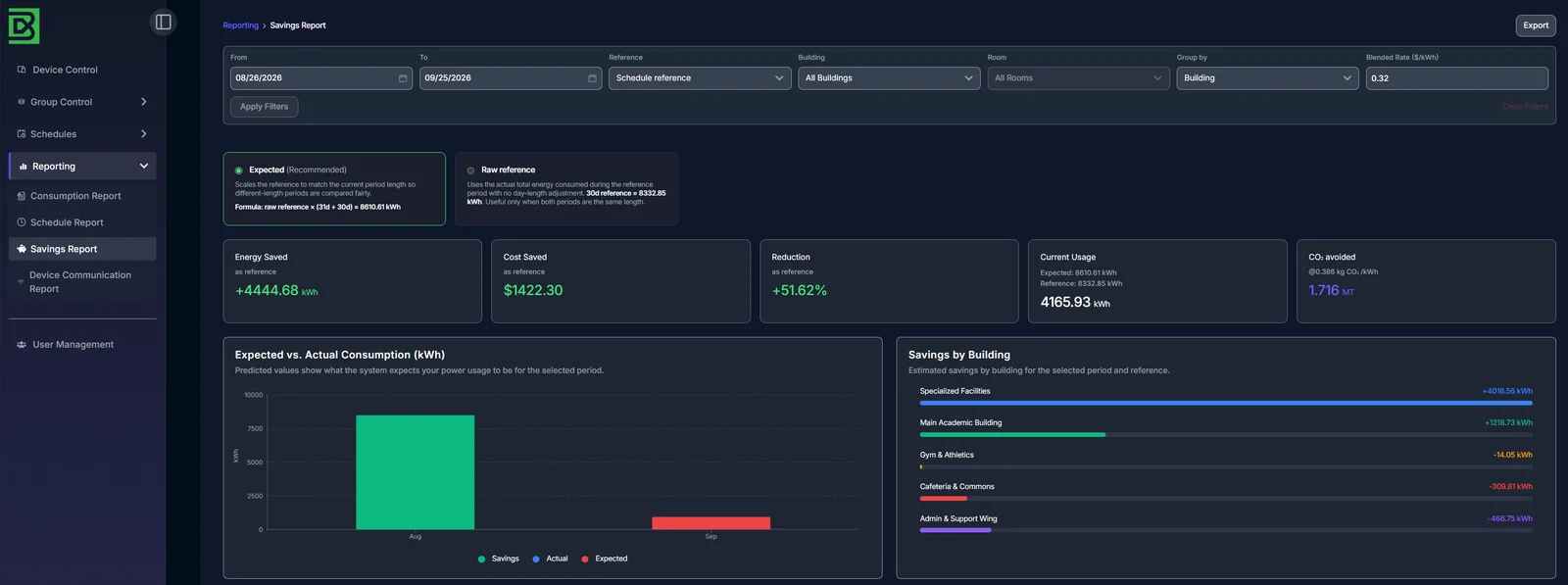Click the Admin & Support Wing savings bar

pyautogui.click(x=955, y=530)
